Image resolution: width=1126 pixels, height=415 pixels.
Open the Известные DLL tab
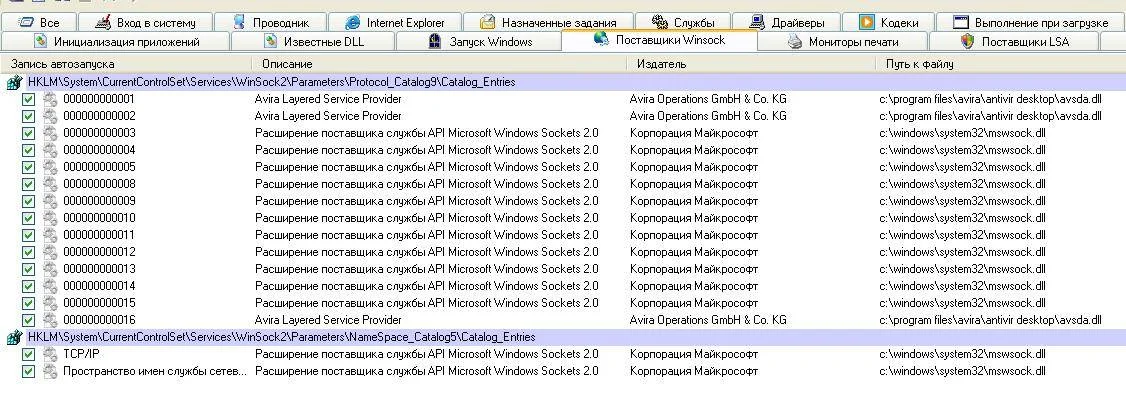313,42
